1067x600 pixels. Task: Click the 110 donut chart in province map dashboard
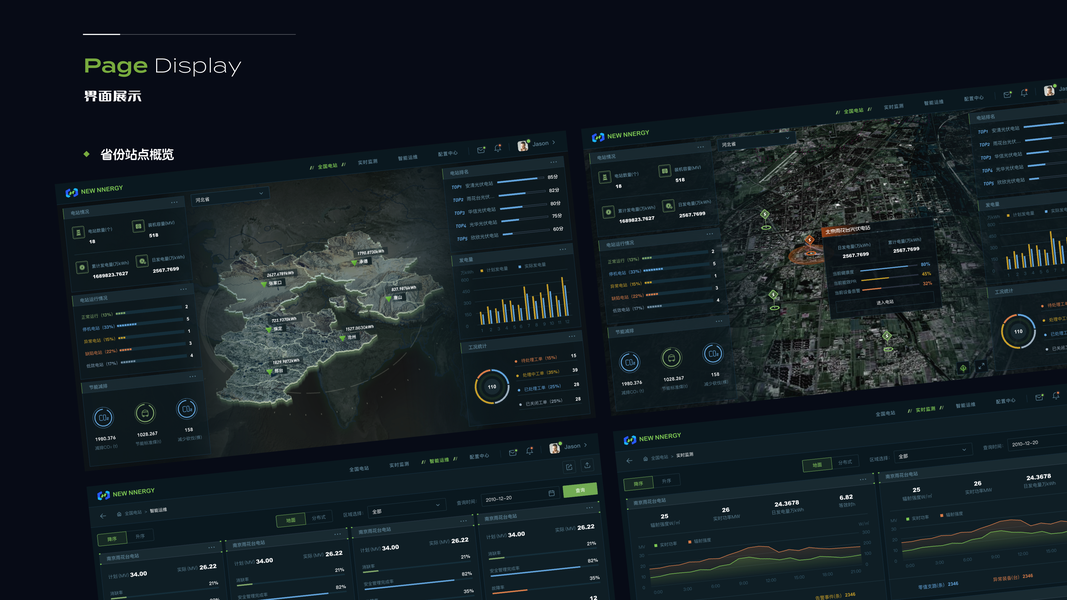[491, 386]
